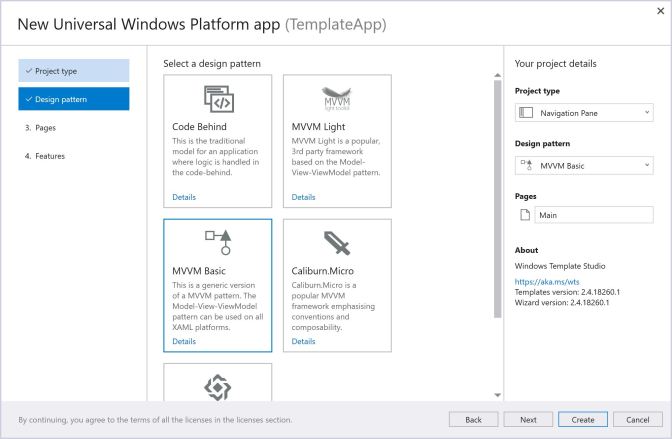The height and width of the screenshot is (439, 672).
Task: Click the Templates version 2.4.18260.1 text
Action: 567,292
